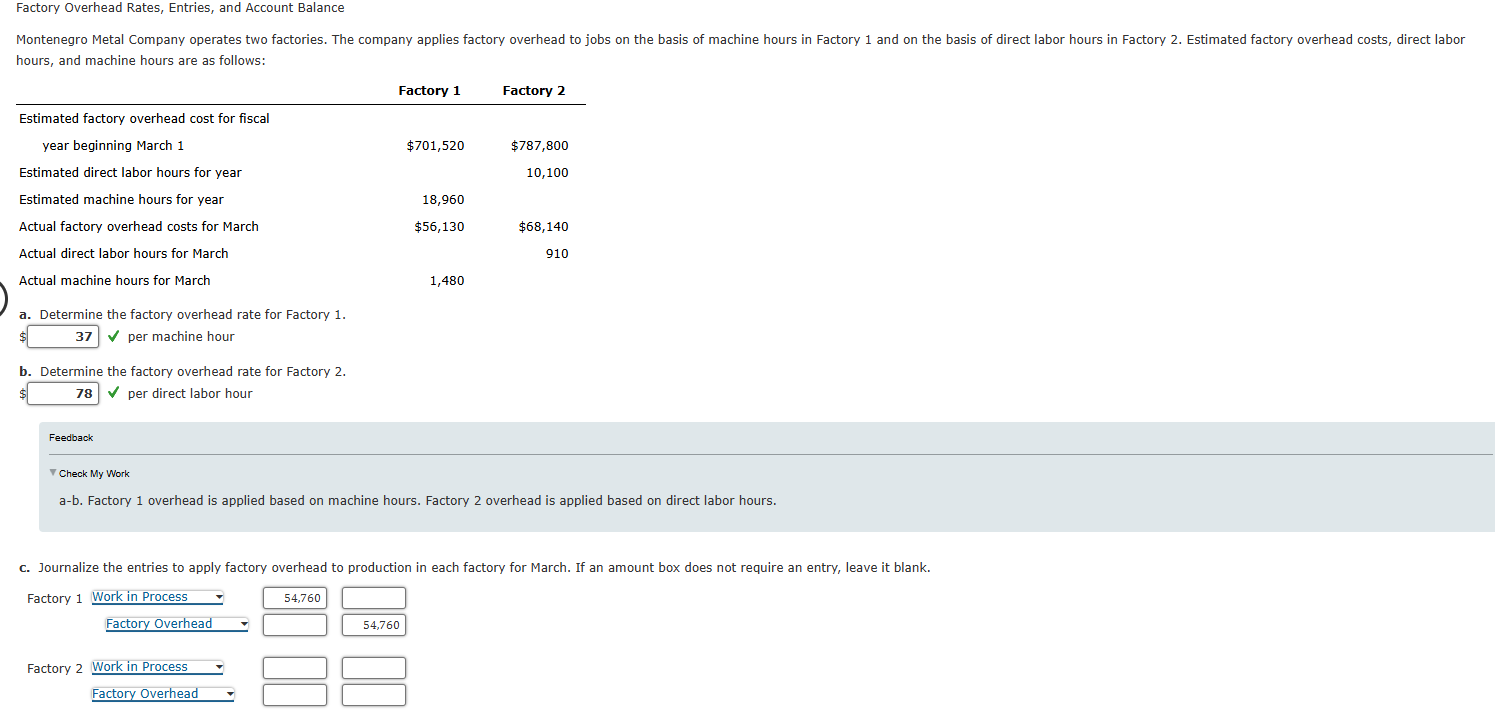Click the Factory 2 overhead rate input showing 78
Viewport: 1495px width, 718px height.
pos(62,393)
